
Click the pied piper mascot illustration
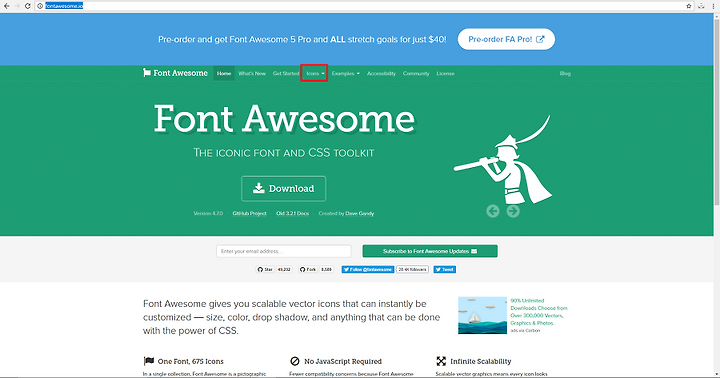click(x=504, y=159)
